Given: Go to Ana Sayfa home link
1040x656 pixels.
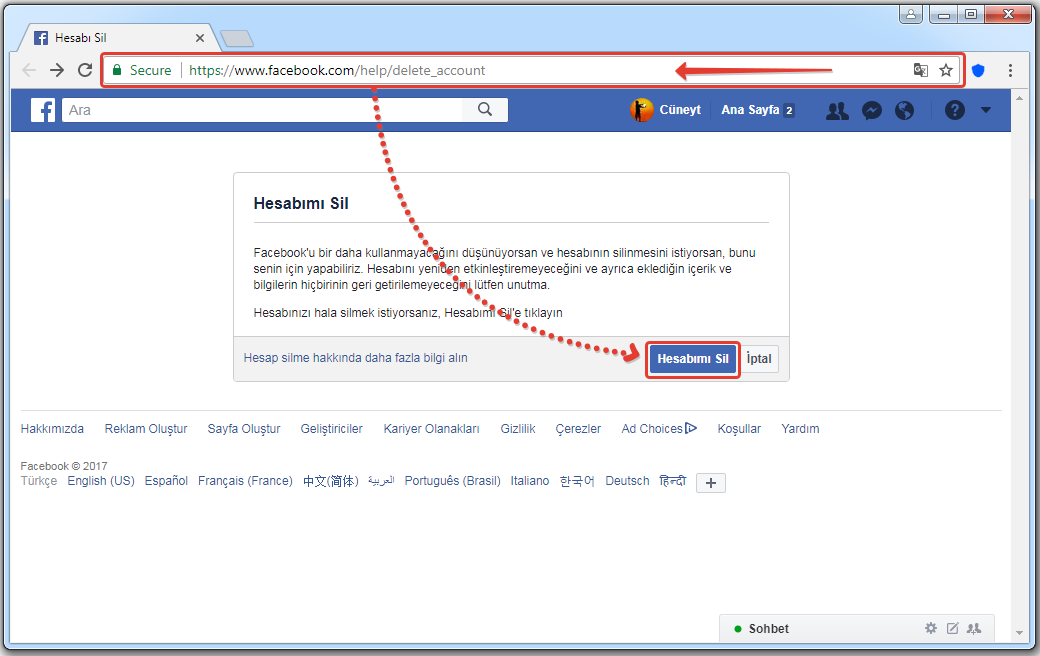Looking at the screenshot, I should [750, 110].
